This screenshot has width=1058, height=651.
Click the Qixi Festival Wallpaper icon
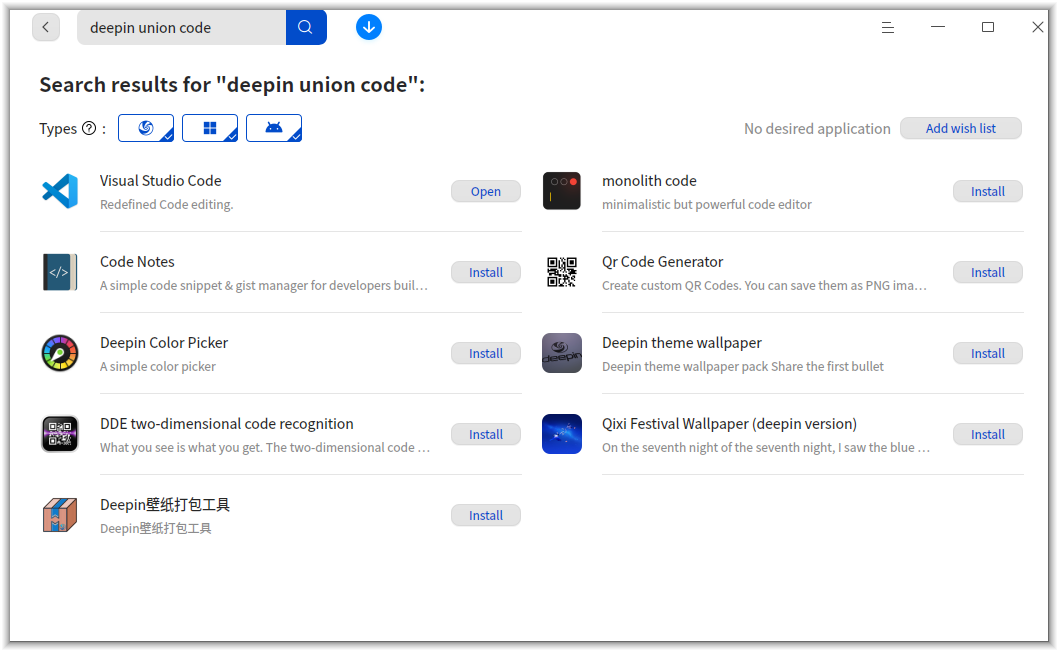[x=561, y=434]
